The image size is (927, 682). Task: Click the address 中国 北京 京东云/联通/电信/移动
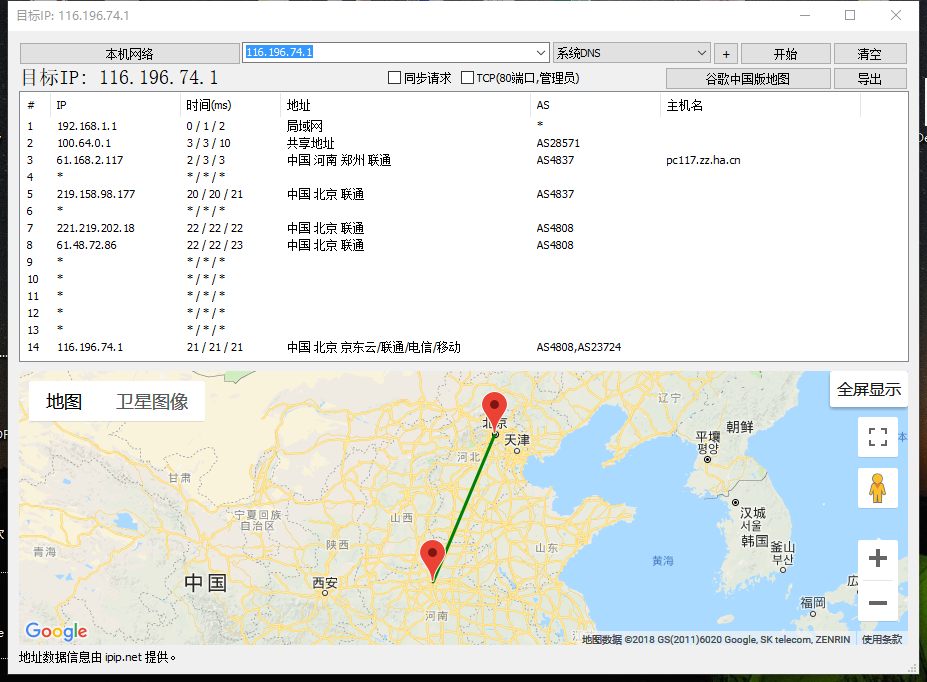pyautogui.click(x=374, y=347)
